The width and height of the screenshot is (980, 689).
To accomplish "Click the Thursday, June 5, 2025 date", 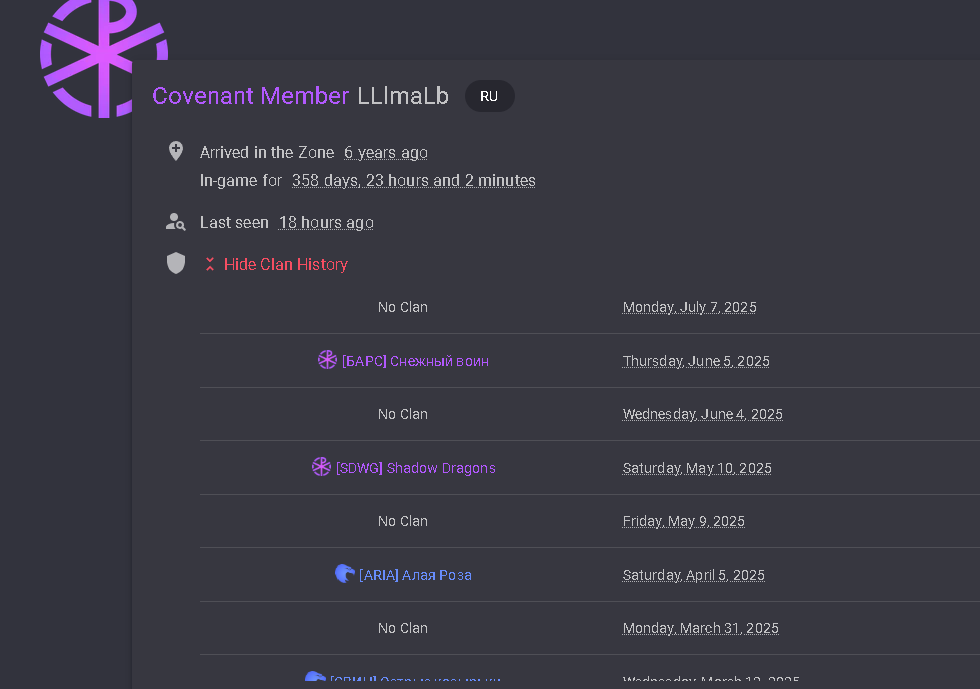I will [x=696, y=361].
